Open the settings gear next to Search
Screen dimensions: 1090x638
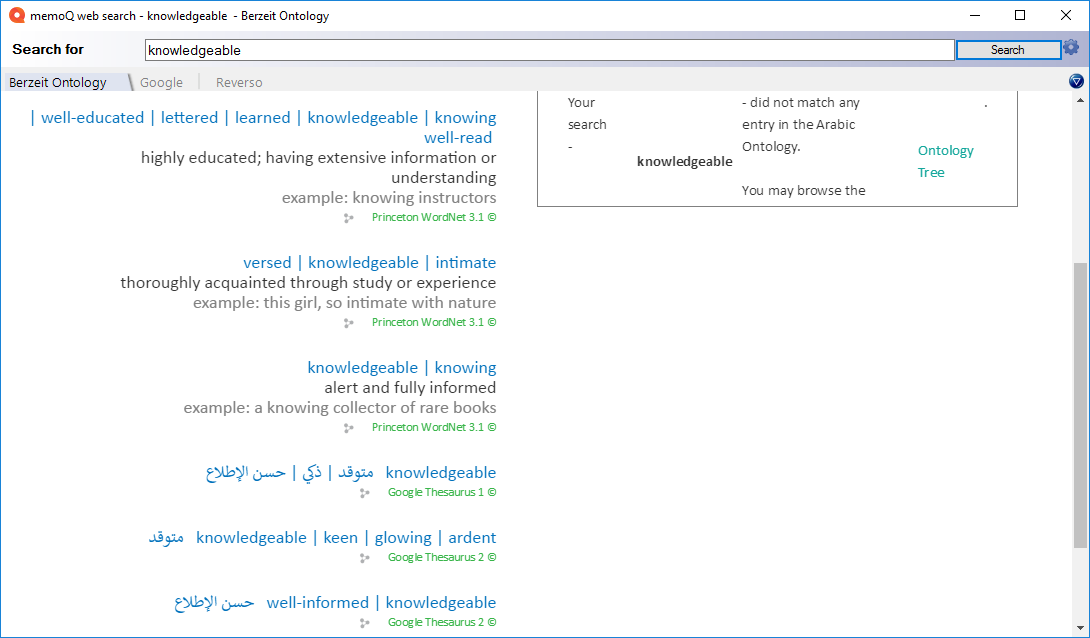pyautogui.click(x=1071, y=47)
